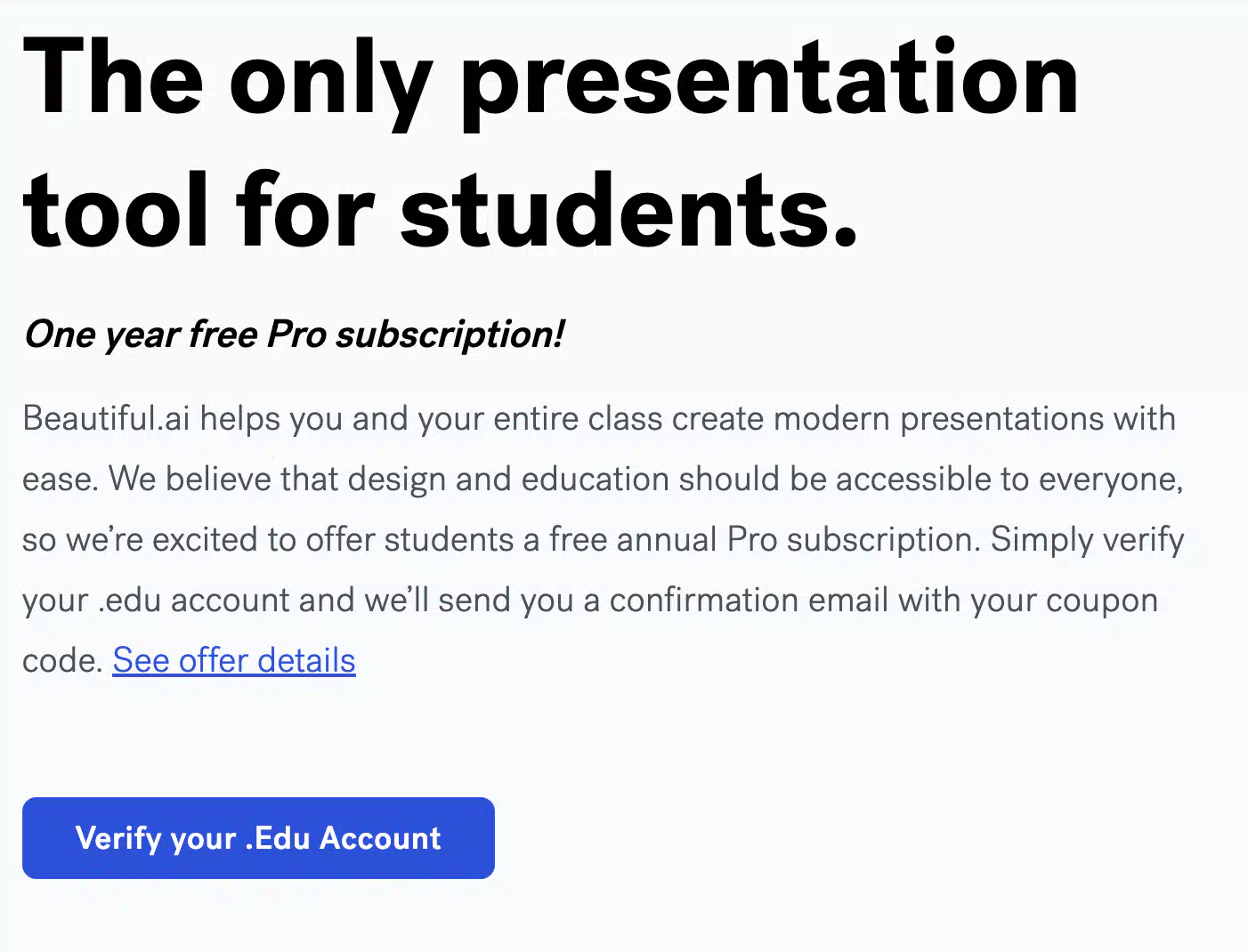Click the phrase "Simply verify" in the paragraph

click(x=1088, y=540)
